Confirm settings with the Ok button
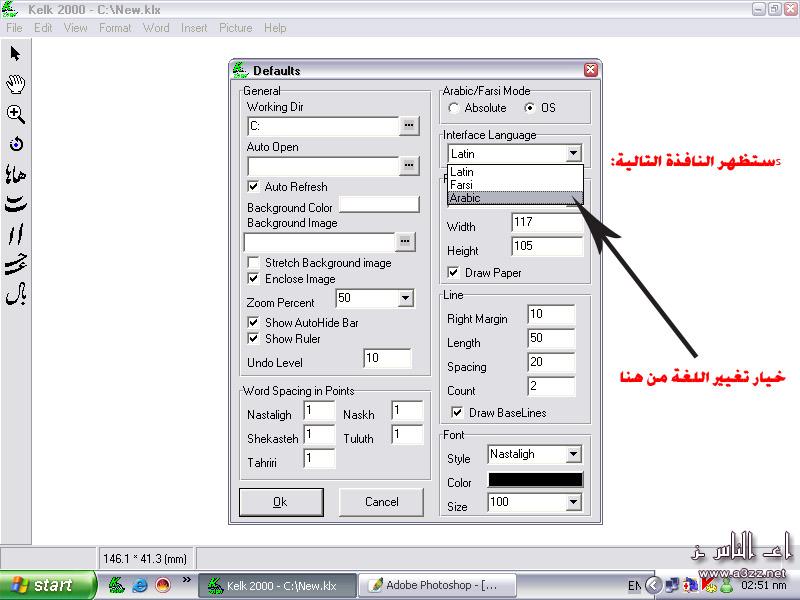This screenshot has height=600, width=800. pyautogui.click(x=281, y=502)
